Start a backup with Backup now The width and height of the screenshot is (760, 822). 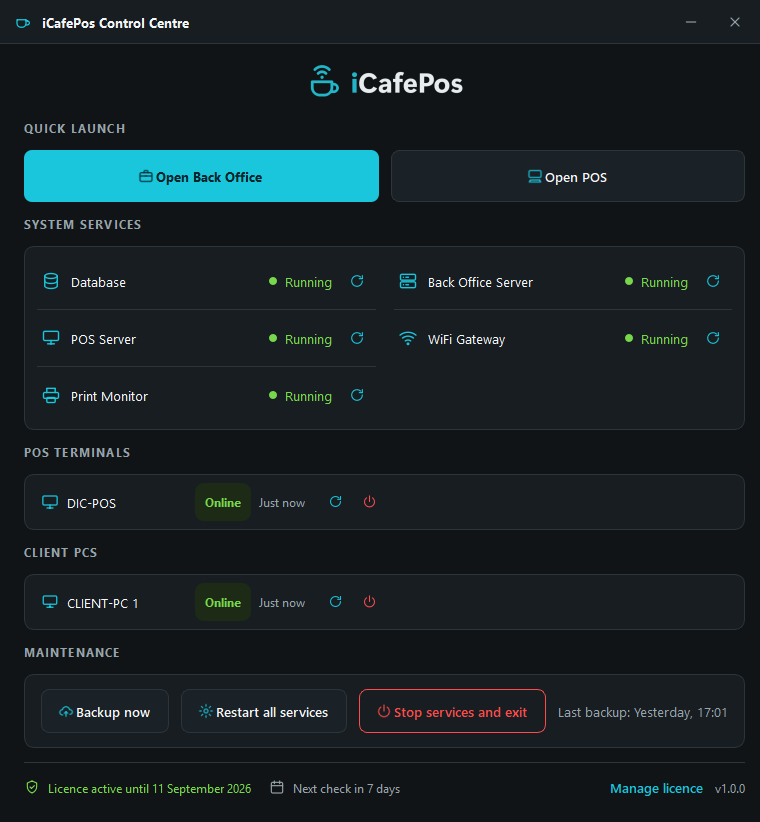coord(105,711)
